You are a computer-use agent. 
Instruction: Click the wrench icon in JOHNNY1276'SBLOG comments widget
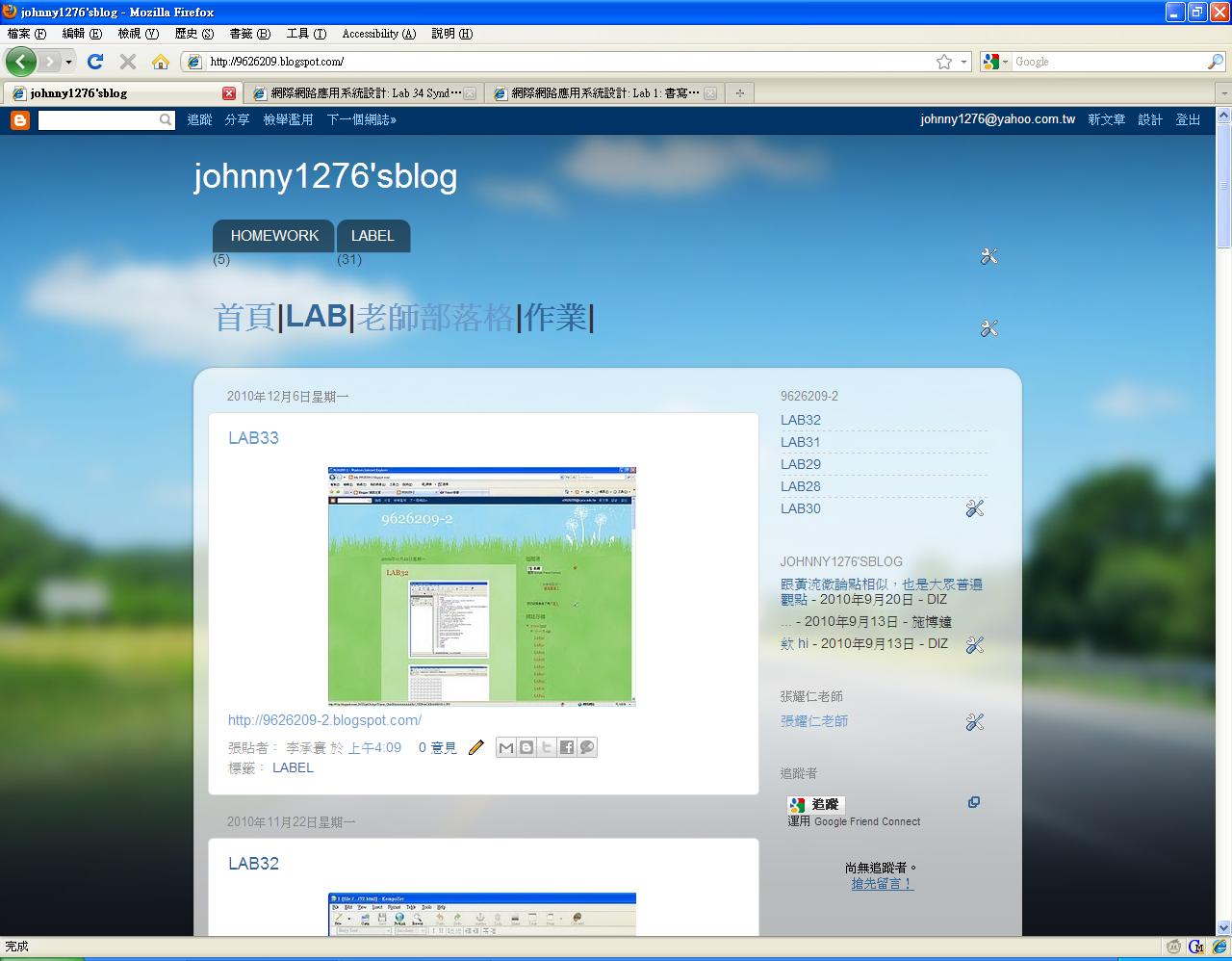point(975,645)
